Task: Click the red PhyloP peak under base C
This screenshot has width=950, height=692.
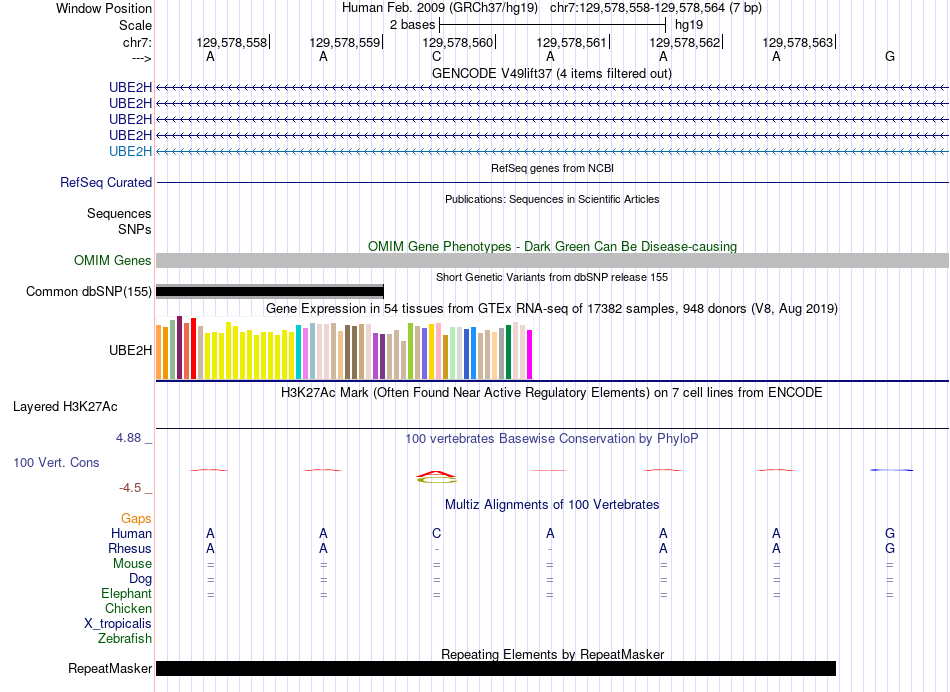Action: click(436, 474)
